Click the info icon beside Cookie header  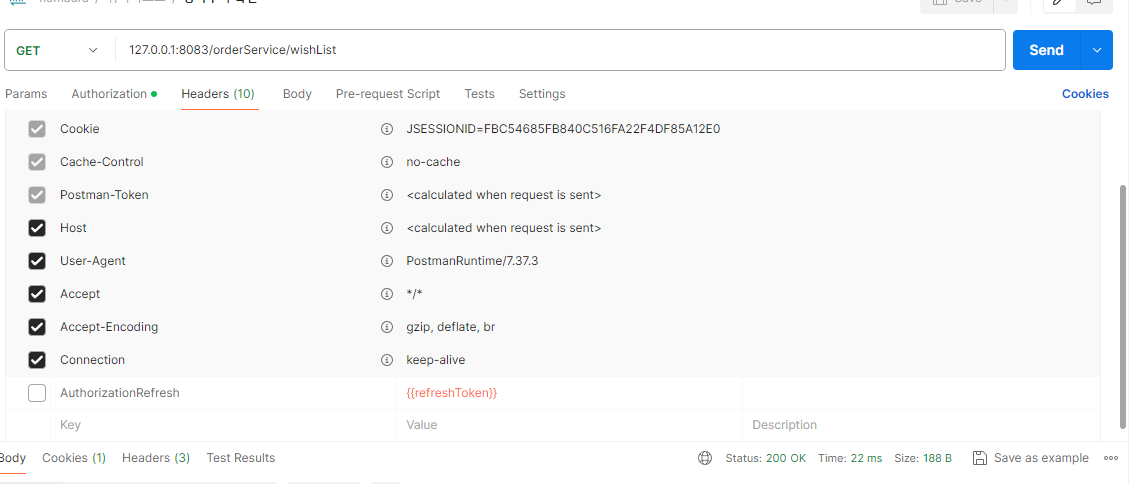[386, 129]
